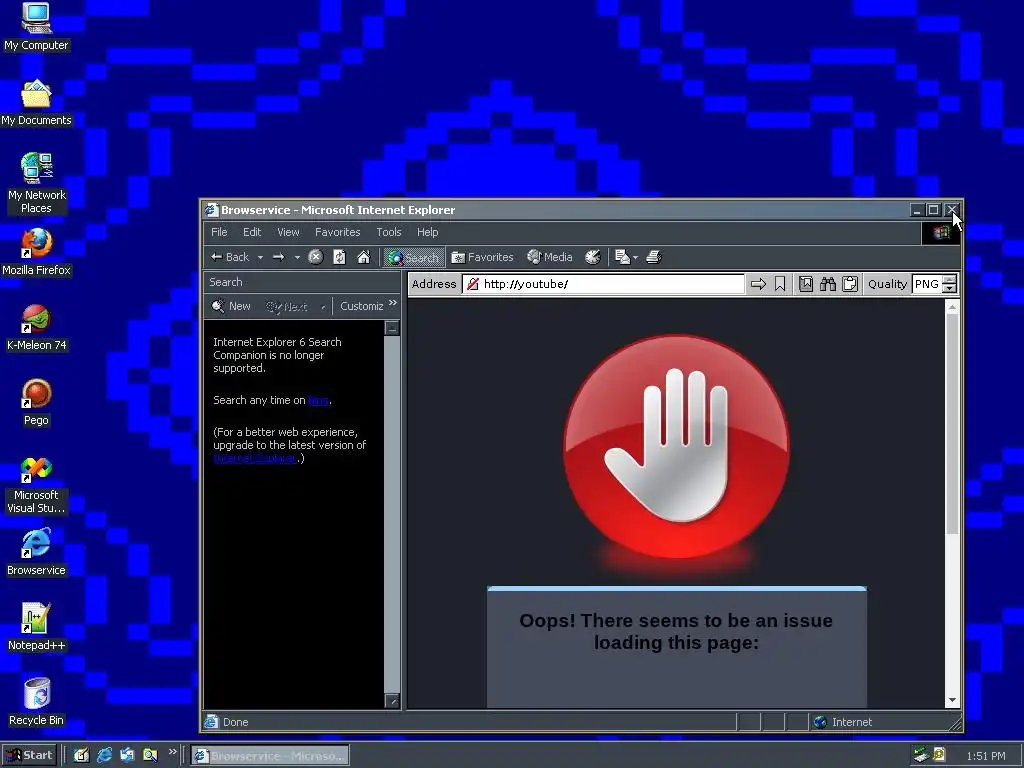Click the page vertical scrollbar thumb
The width and height of the screenshot is (1024, 768).
(x=952, y=424)
